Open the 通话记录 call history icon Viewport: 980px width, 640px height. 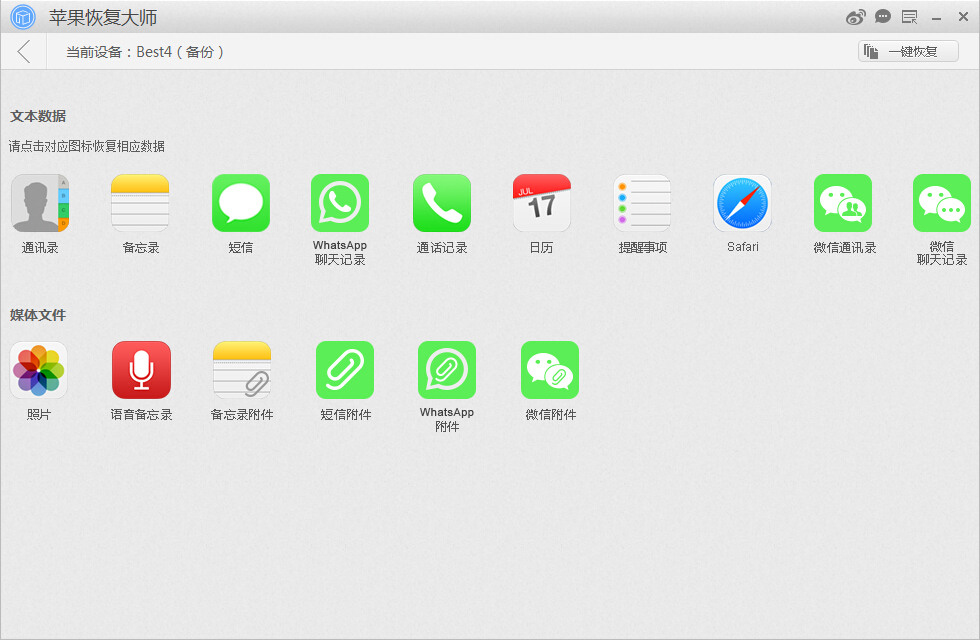click(442, 203)
